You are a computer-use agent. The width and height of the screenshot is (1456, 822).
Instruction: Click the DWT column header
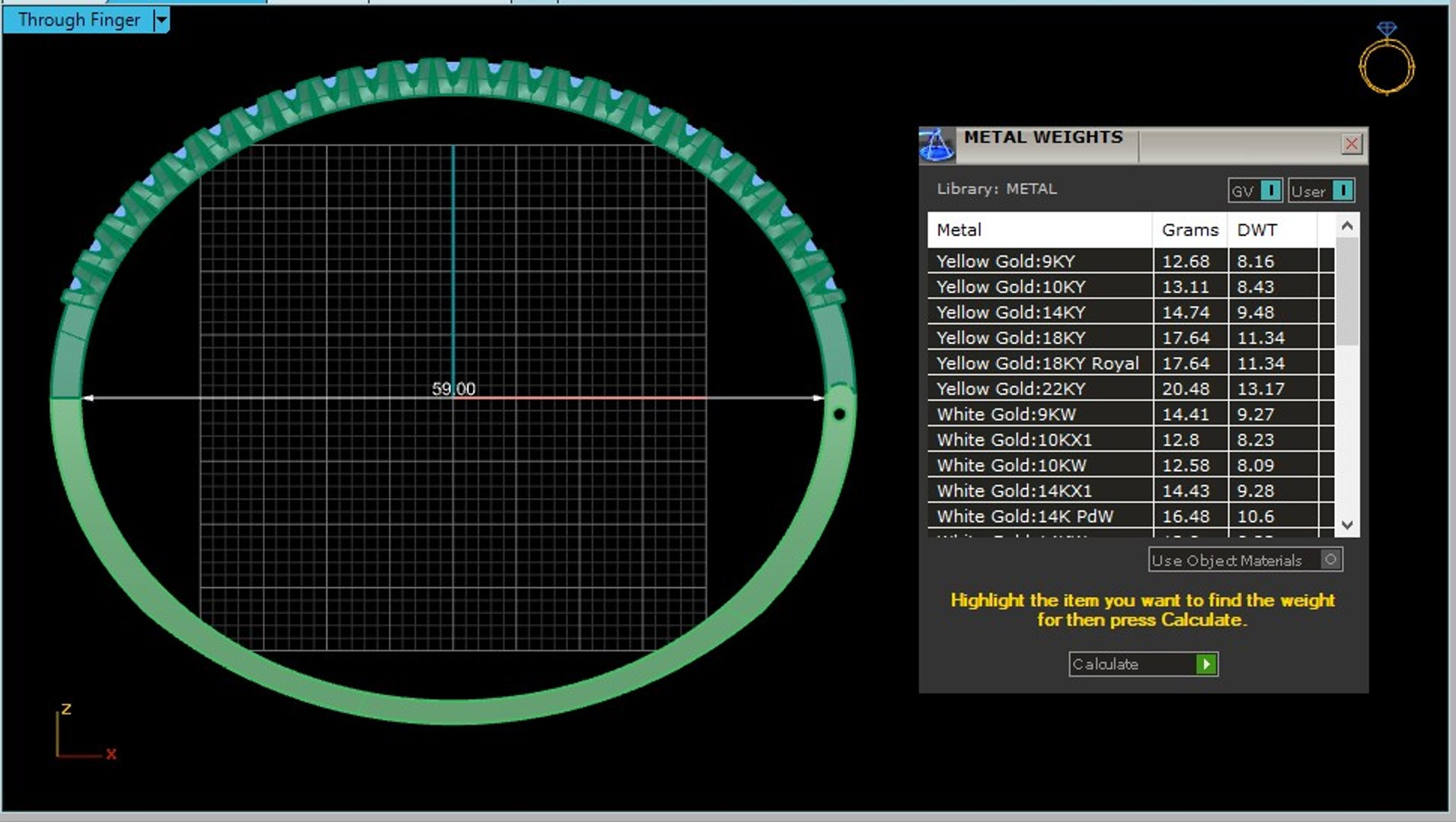[1272, 230]
